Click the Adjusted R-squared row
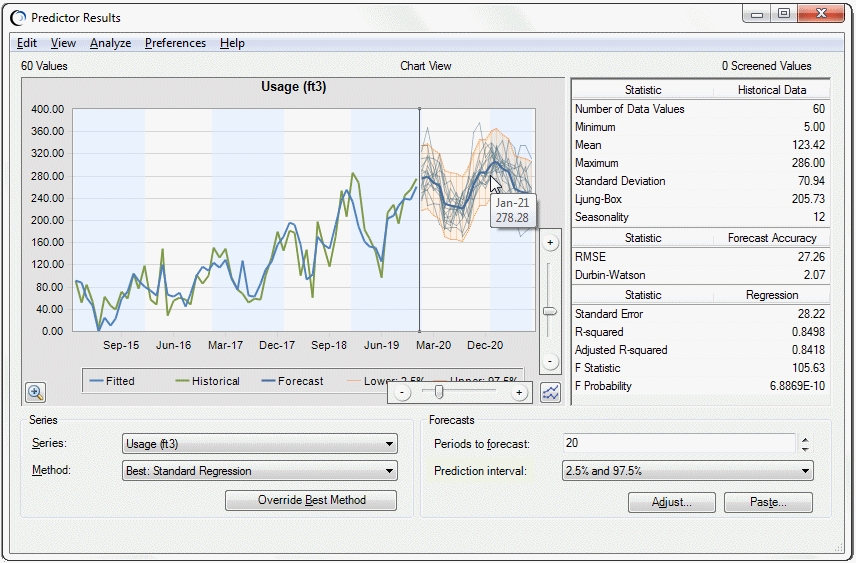Screen dimensions: 856x563 700,349
